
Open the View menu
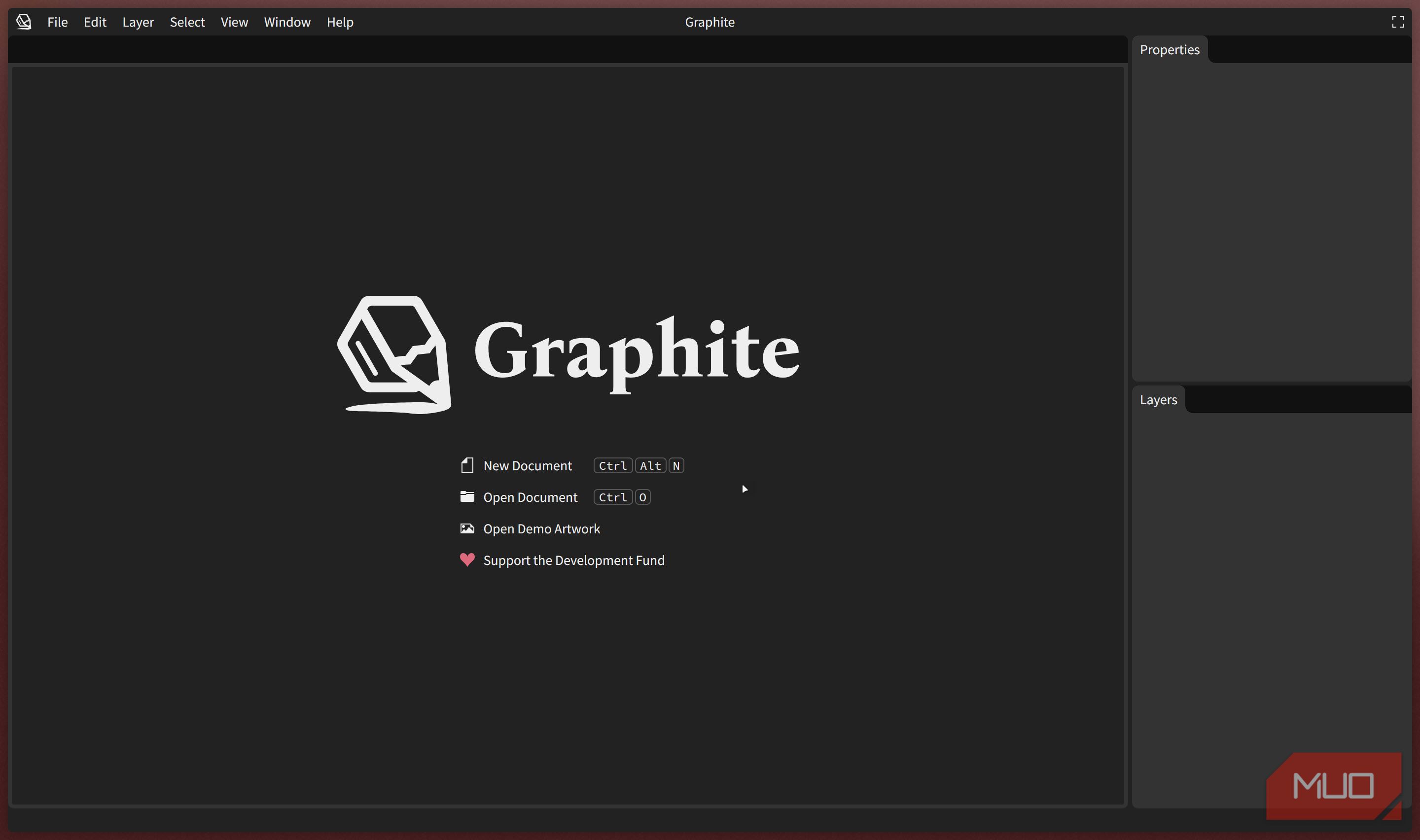pyautogui.click(x=234, y=22)
